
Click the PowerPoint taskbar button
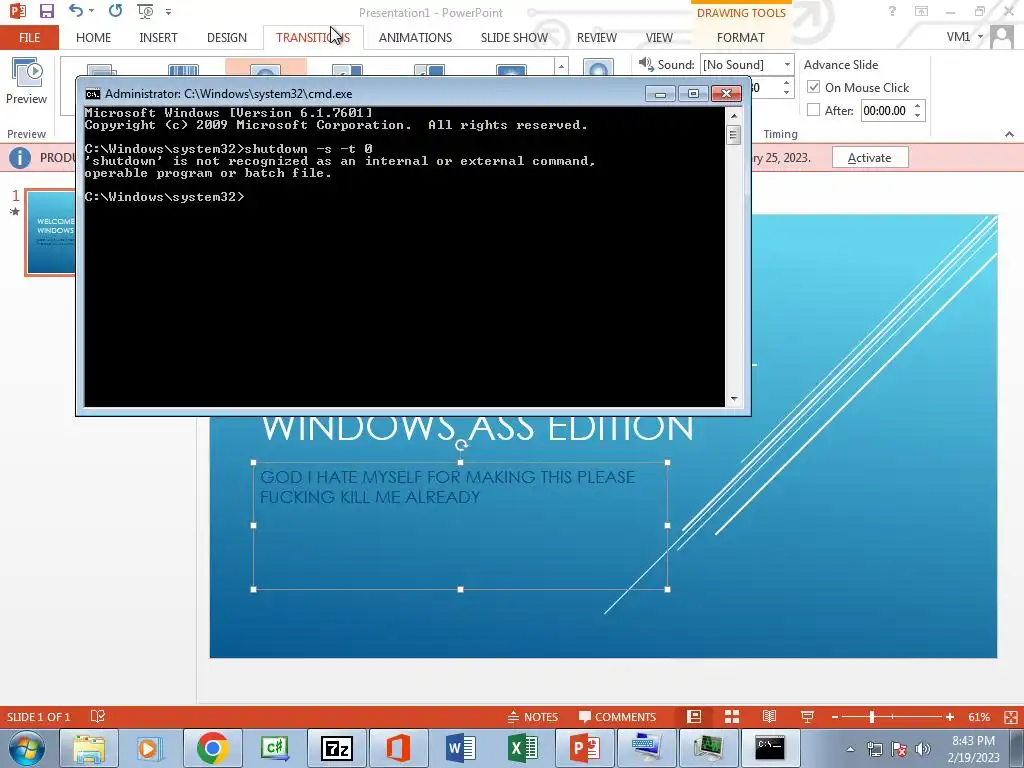(584, 748)
